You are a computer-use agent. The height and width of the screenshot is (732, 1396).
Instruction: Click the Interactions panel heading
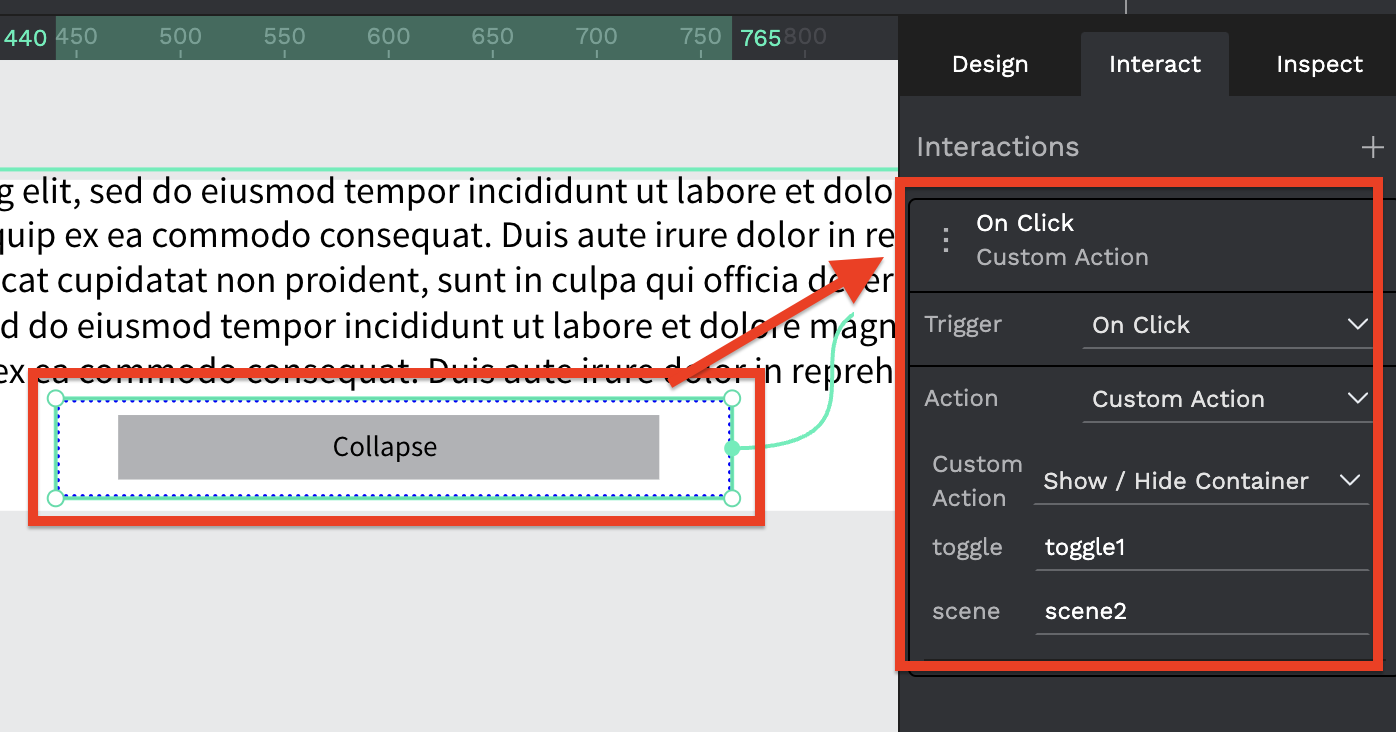pos(997,147)
